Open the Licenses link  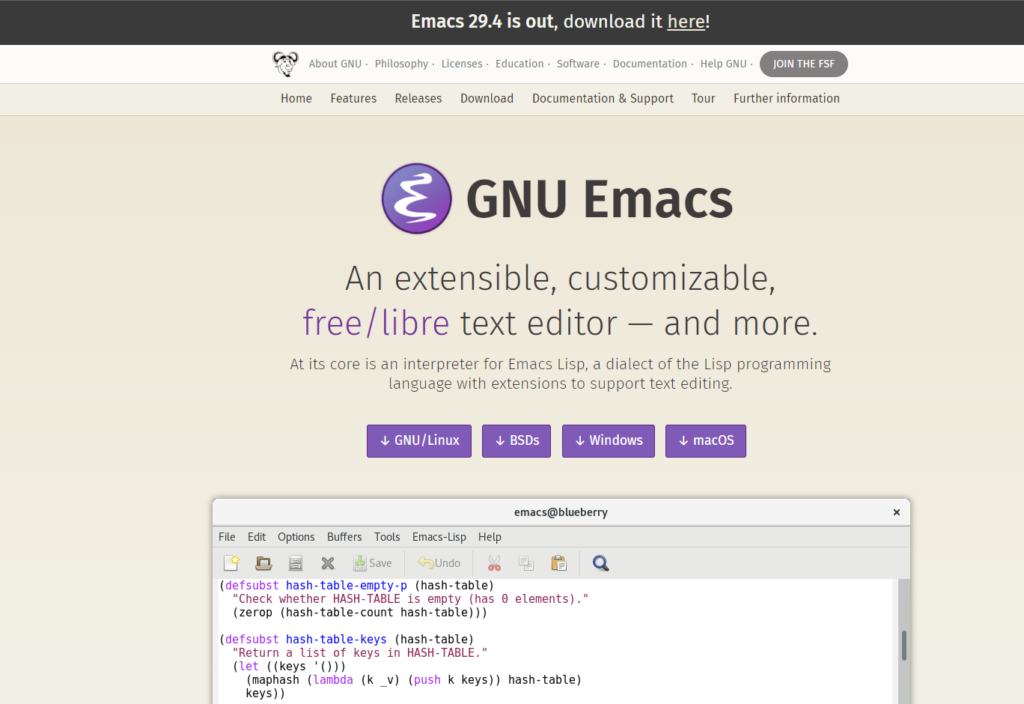(461, 64)
